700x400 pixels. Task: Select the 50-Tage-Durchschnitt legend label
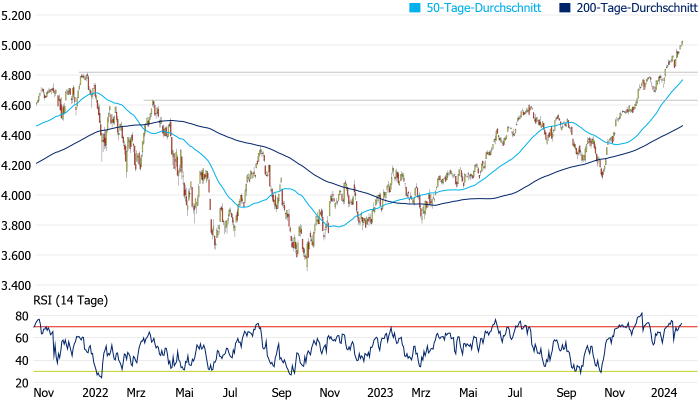[484, 8]
